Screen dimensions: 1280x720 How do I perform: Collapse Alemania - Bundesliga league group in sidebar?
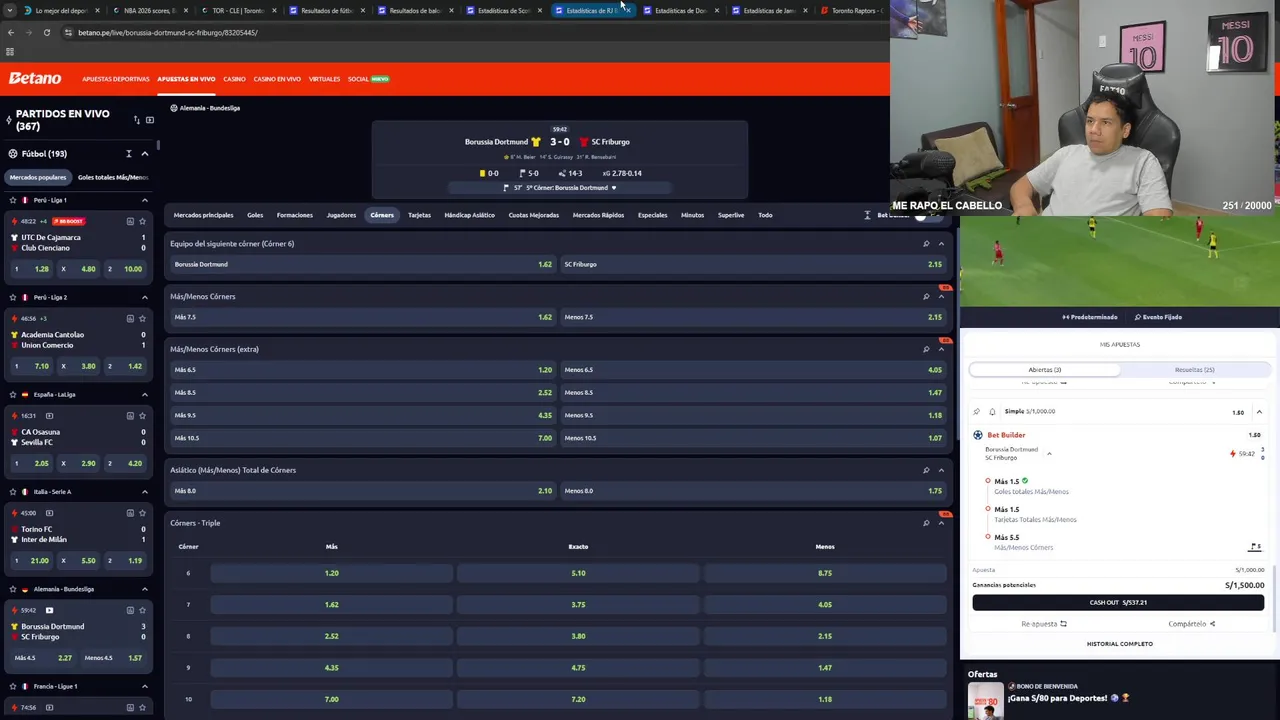pos(145,589)
